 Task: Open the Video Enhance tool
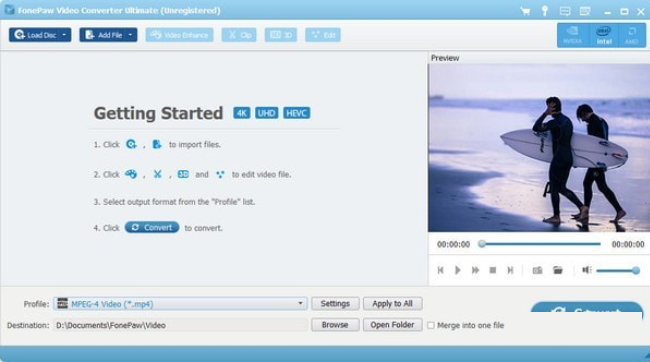pos(179,35)
